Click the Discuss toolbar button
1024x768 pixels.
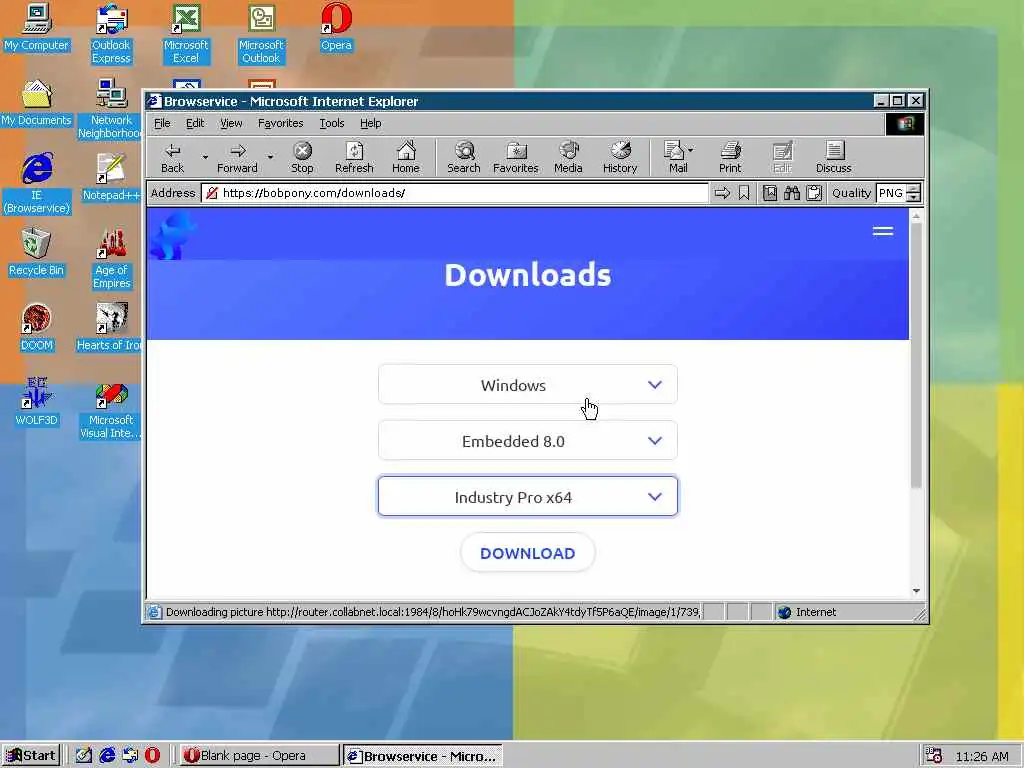coord(833,157)
